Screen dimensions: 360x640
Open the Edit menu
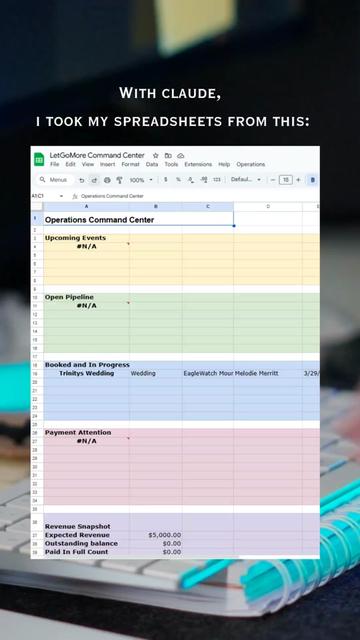pos(70,164)
